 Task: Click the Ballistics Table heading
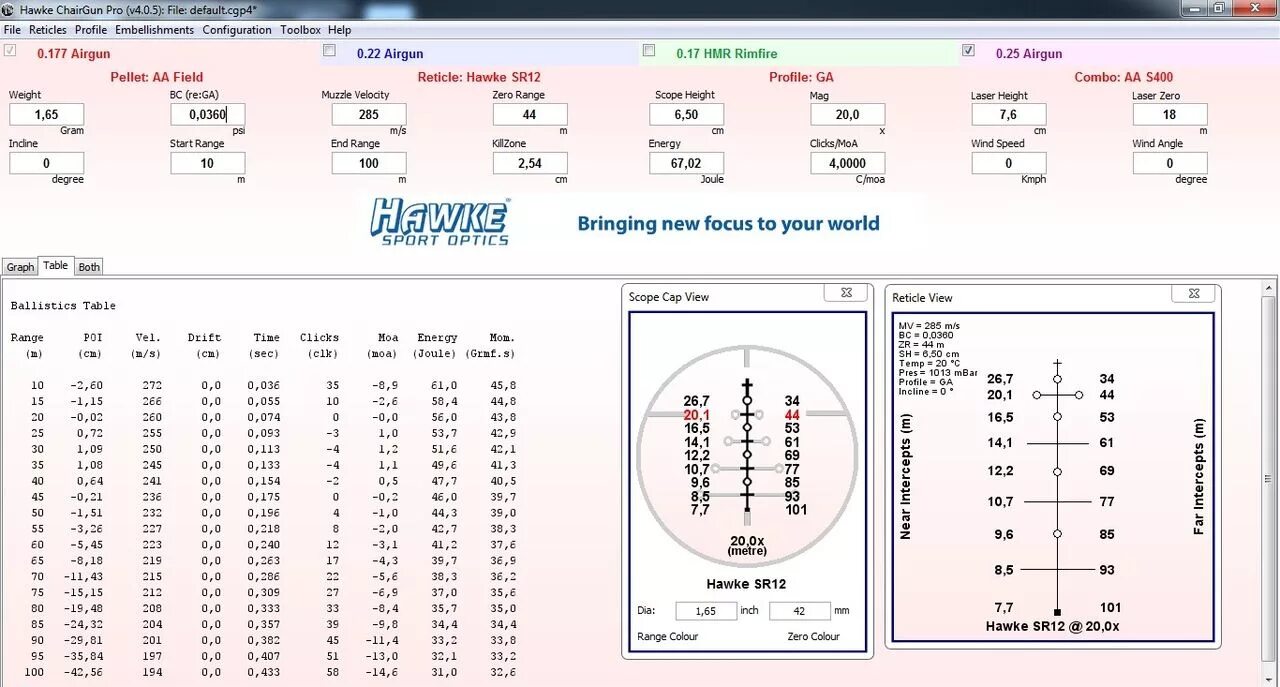(63, 306)
